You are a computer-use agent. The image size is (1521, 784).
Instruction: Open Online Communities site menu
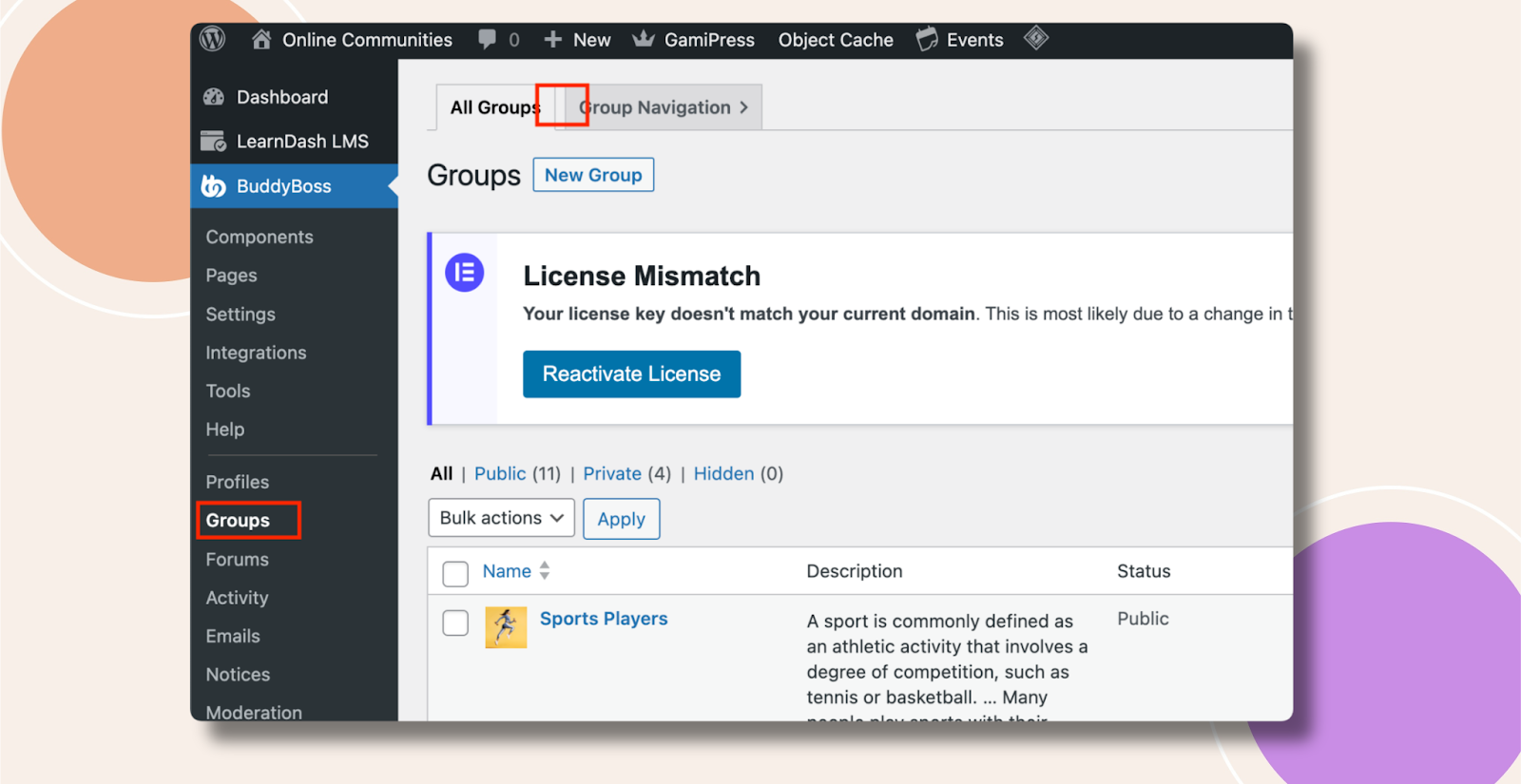tap(367, 40)
